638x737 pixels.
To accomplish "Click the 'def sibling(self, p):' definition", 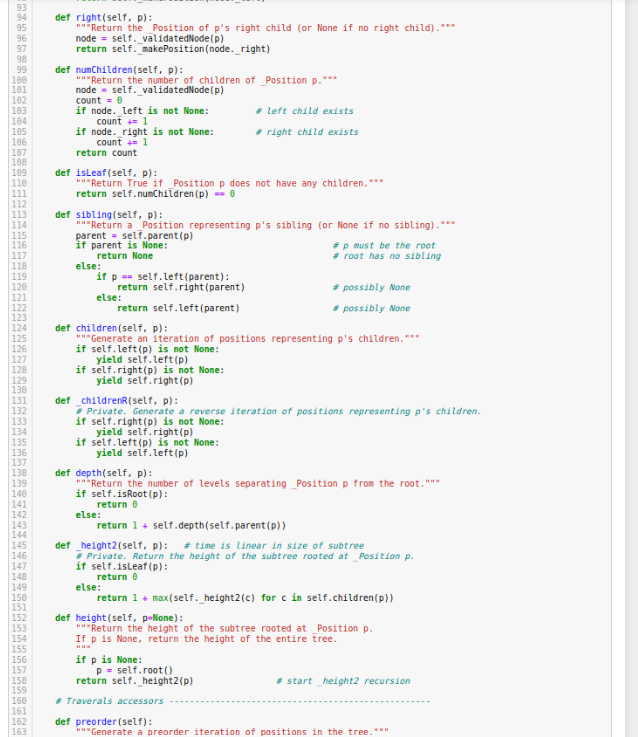I will pos(109,215).
